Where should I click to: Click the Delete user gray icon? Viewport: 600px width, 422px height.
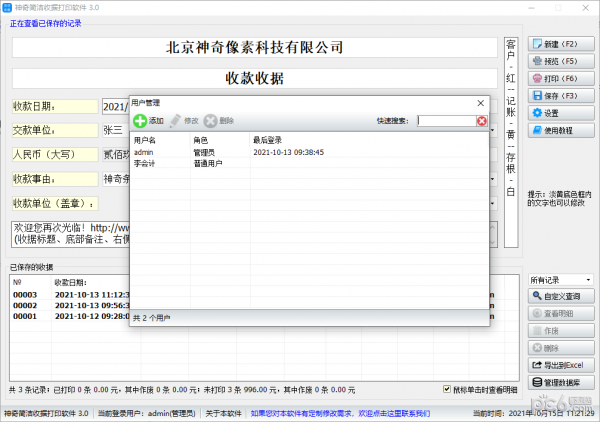click(210, 121)
